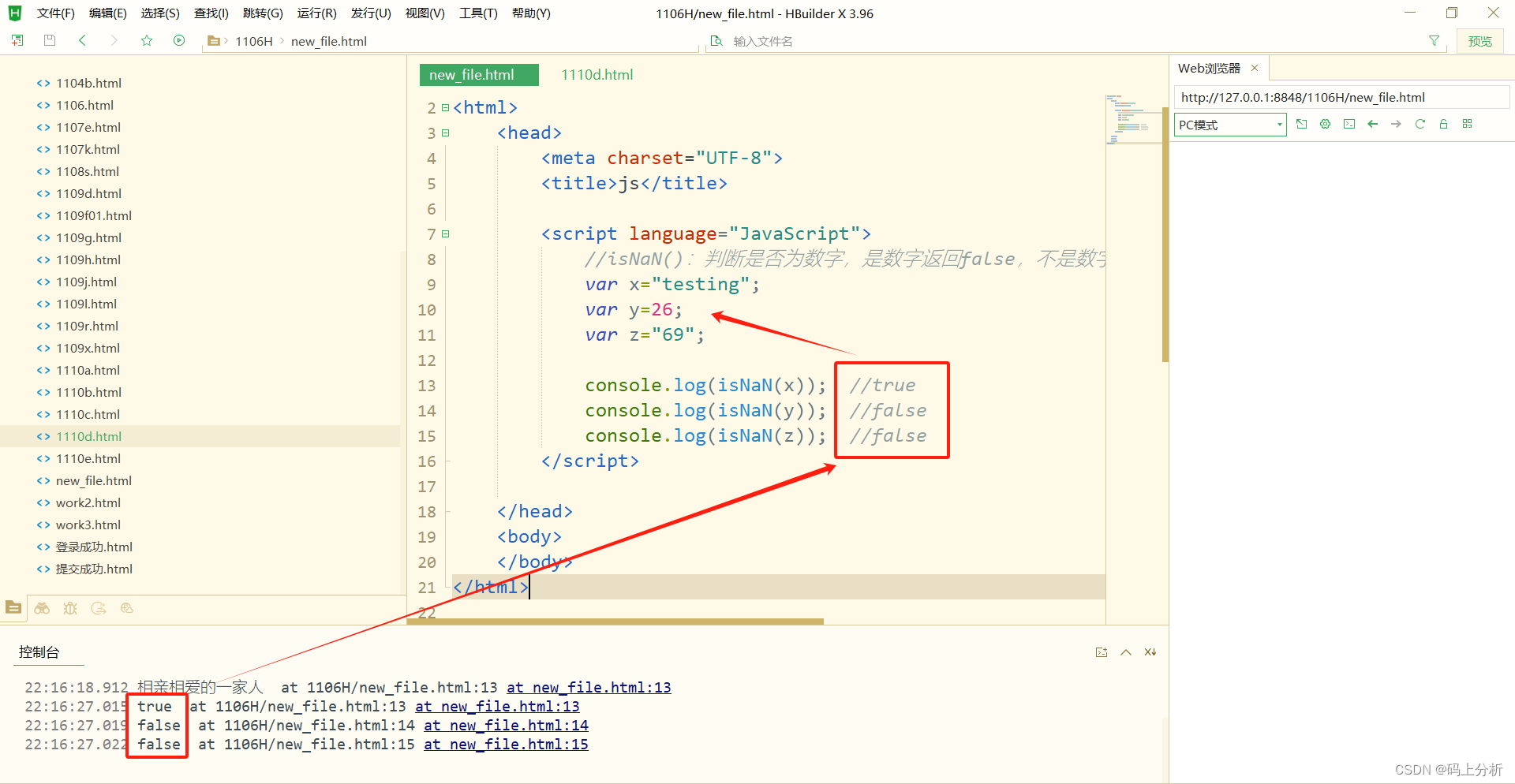Click the save icon in toolbar
1515x784 pixels.
point(50,40)
